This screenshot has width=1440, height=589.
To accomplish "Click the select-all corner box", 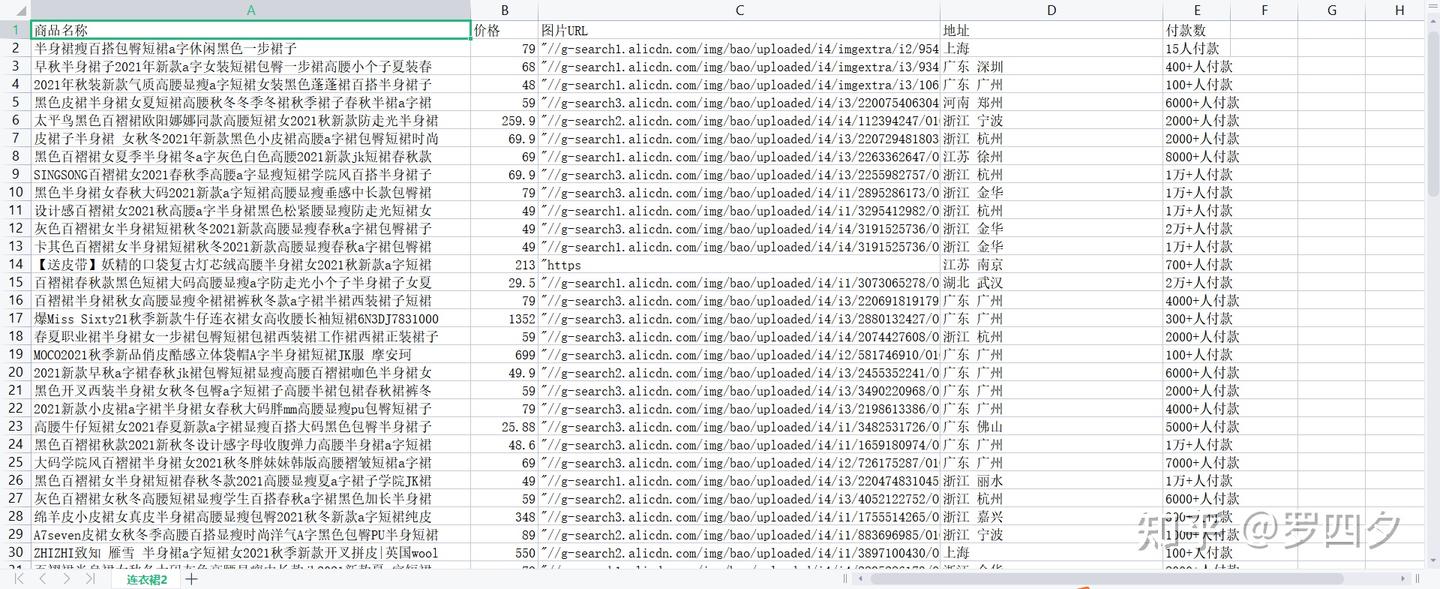I will click(x=15, y=10).
